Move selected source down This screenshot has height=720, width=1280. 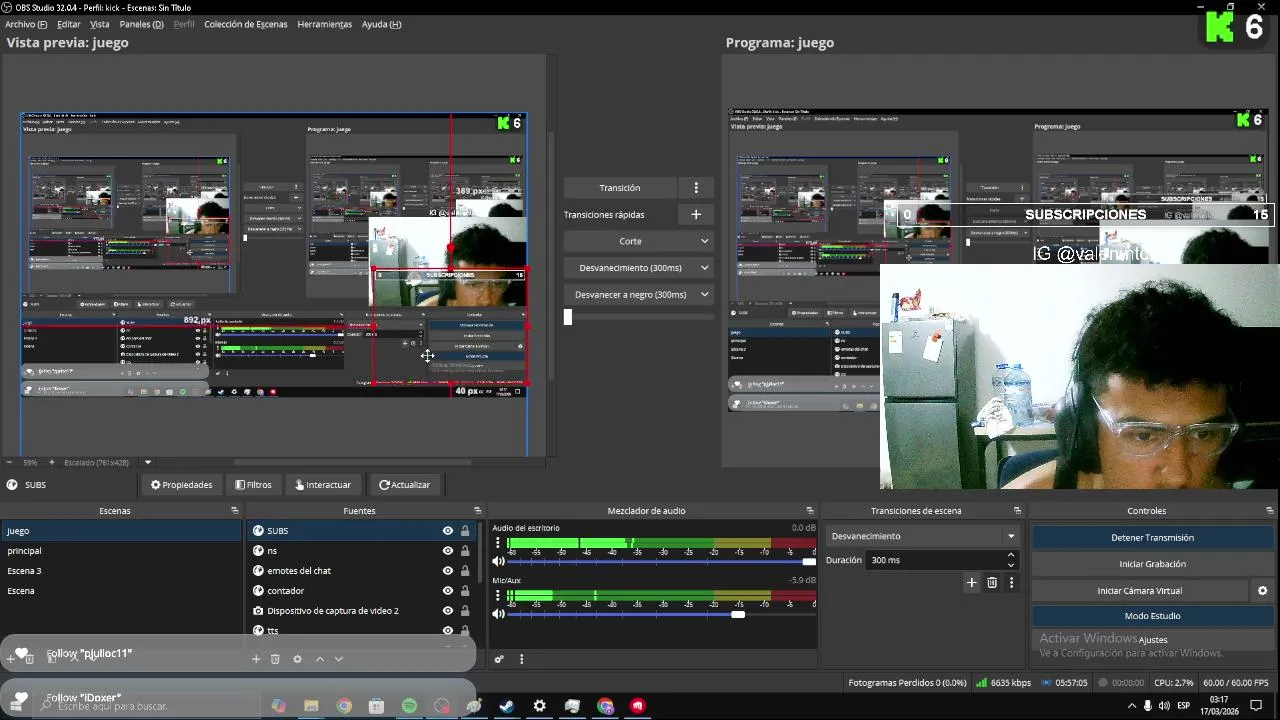[339, 659]
